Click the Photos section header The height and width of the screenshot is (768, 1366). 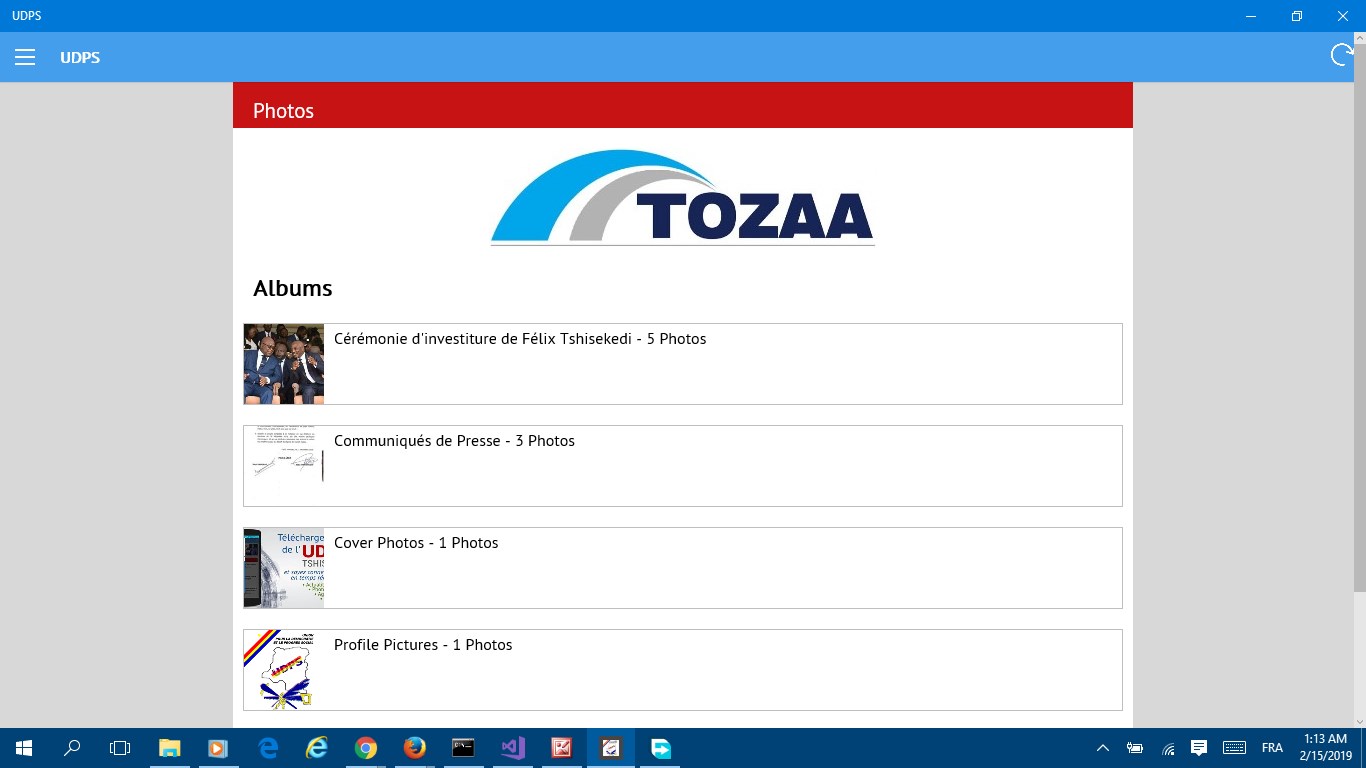tap(683, 105)
